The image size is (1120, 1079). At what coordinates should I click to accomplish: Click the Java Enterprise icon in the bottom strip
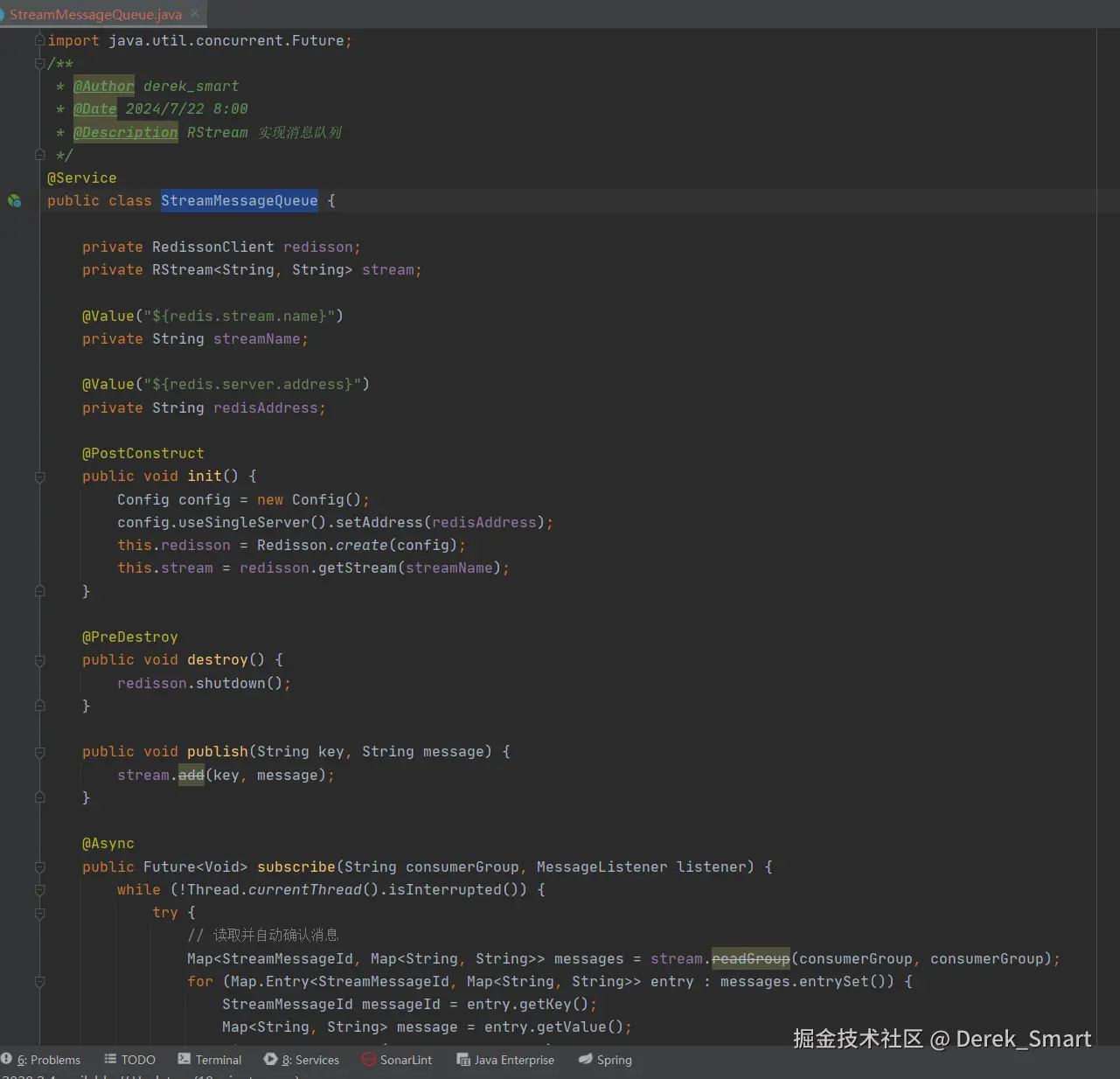coord(463,1059)
